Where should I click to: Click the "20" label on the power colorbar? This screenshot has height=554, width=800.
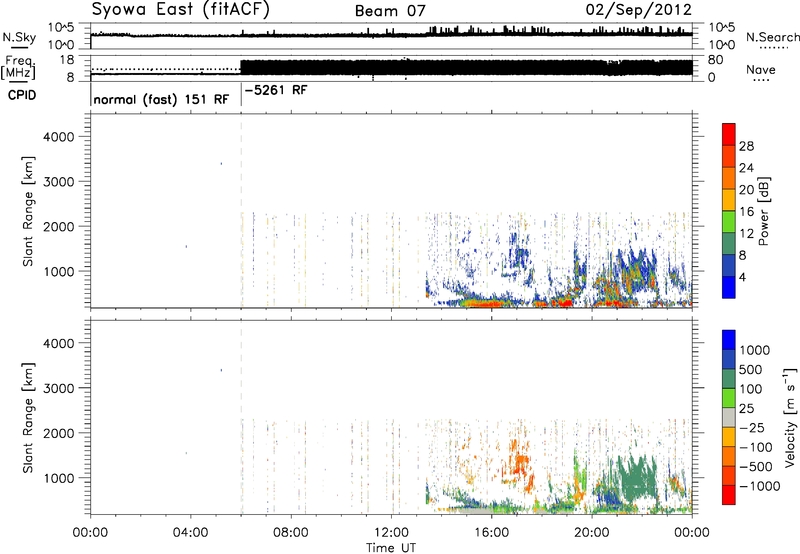[746, 190]
